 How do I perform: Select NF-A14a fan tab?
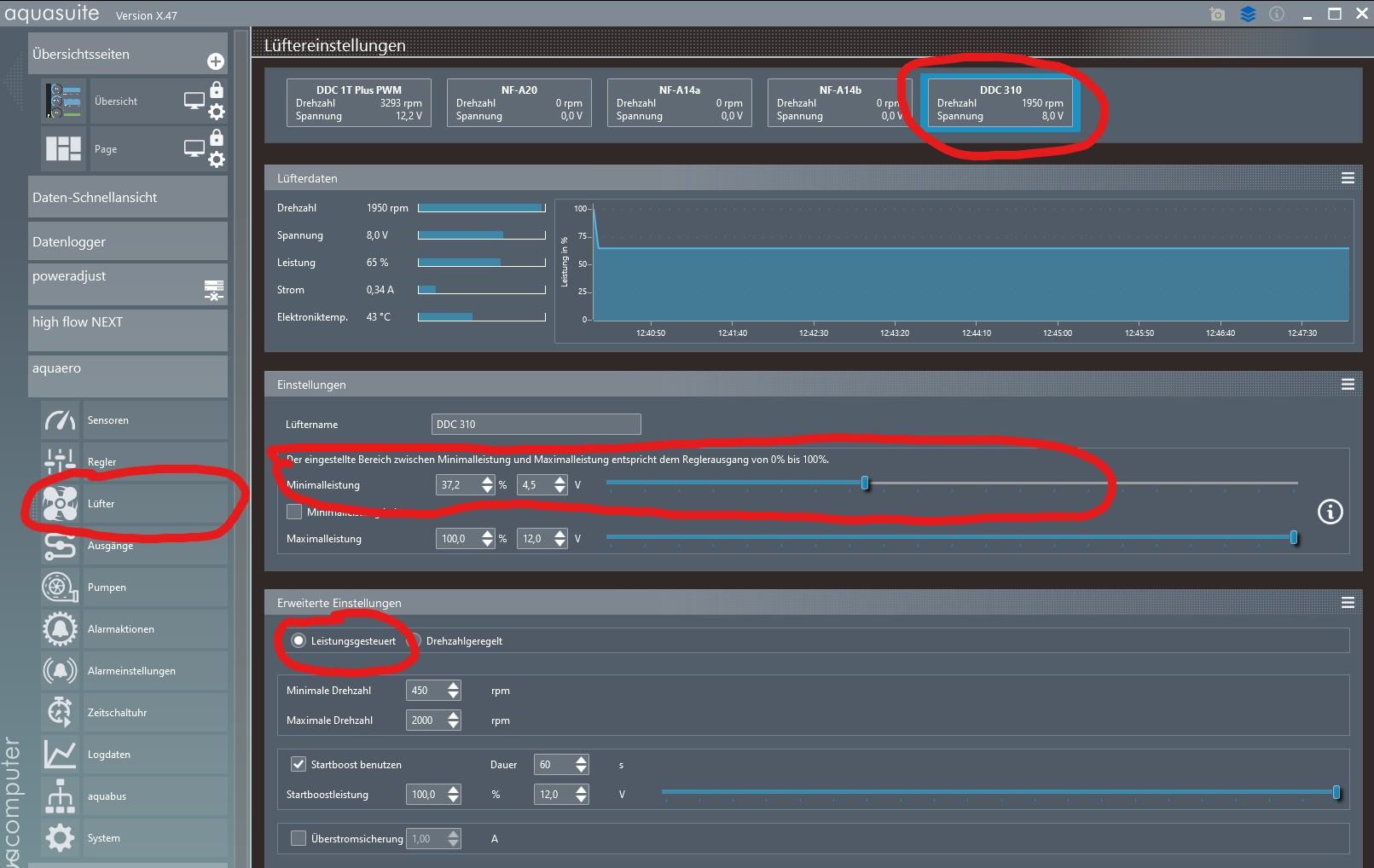[680, 102]
